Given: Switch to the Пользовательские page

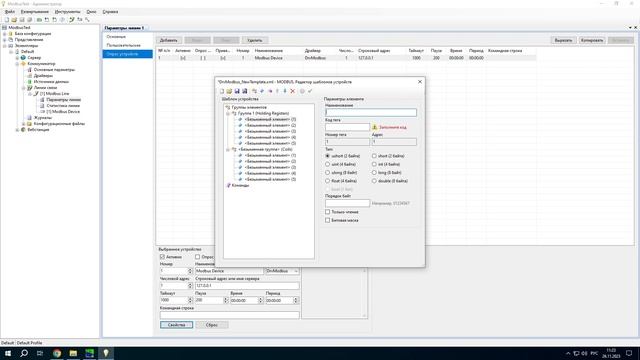Looking at the screenshot, I should 127,45.
